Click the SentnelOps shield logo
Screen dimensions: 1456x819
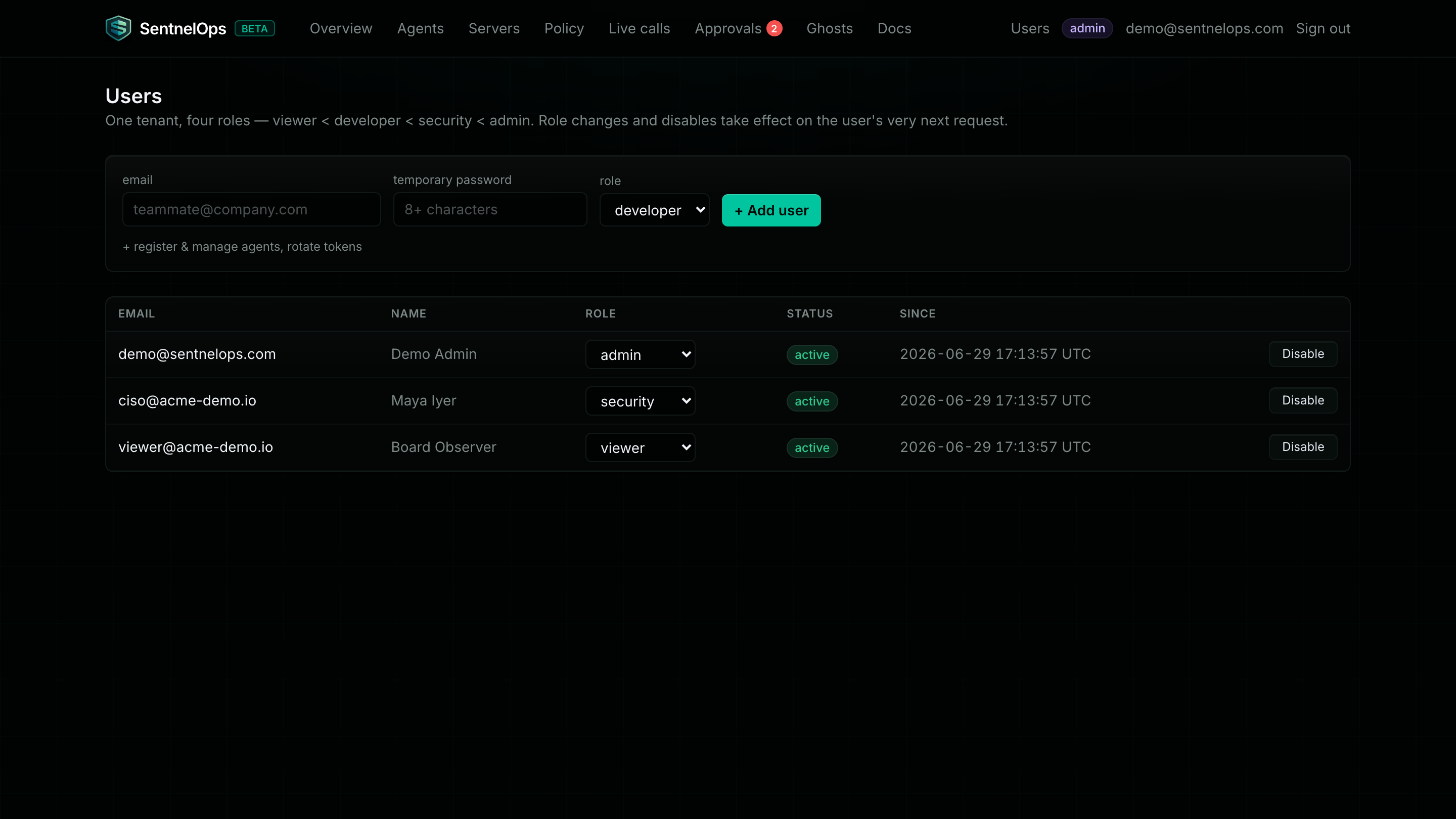pos(118,28)
